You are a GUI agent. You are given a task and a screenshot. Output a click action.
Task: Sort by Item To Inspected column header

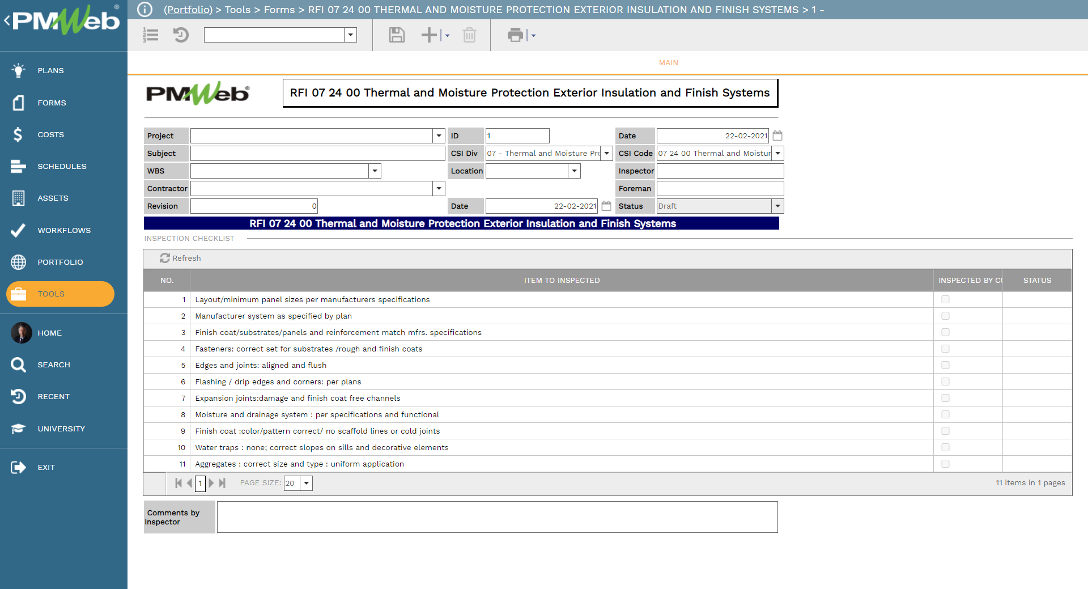(x=562, y=280)
